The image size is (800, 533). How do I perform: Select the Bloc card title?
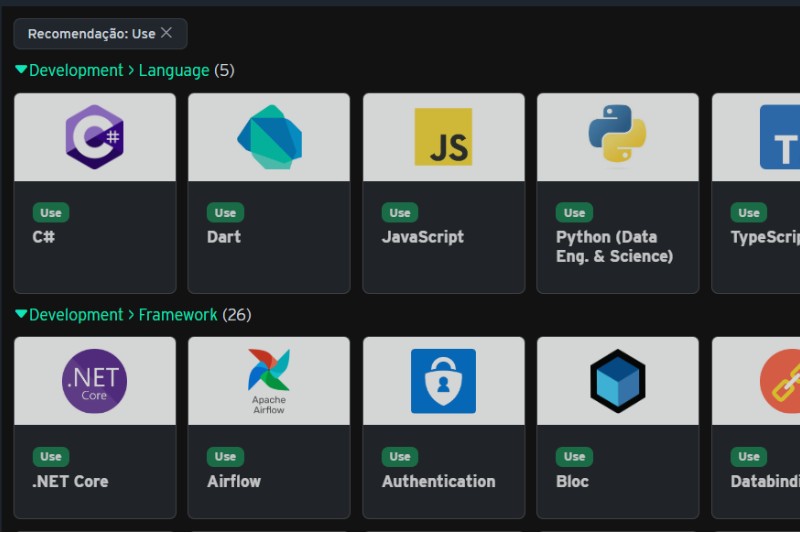572,481
